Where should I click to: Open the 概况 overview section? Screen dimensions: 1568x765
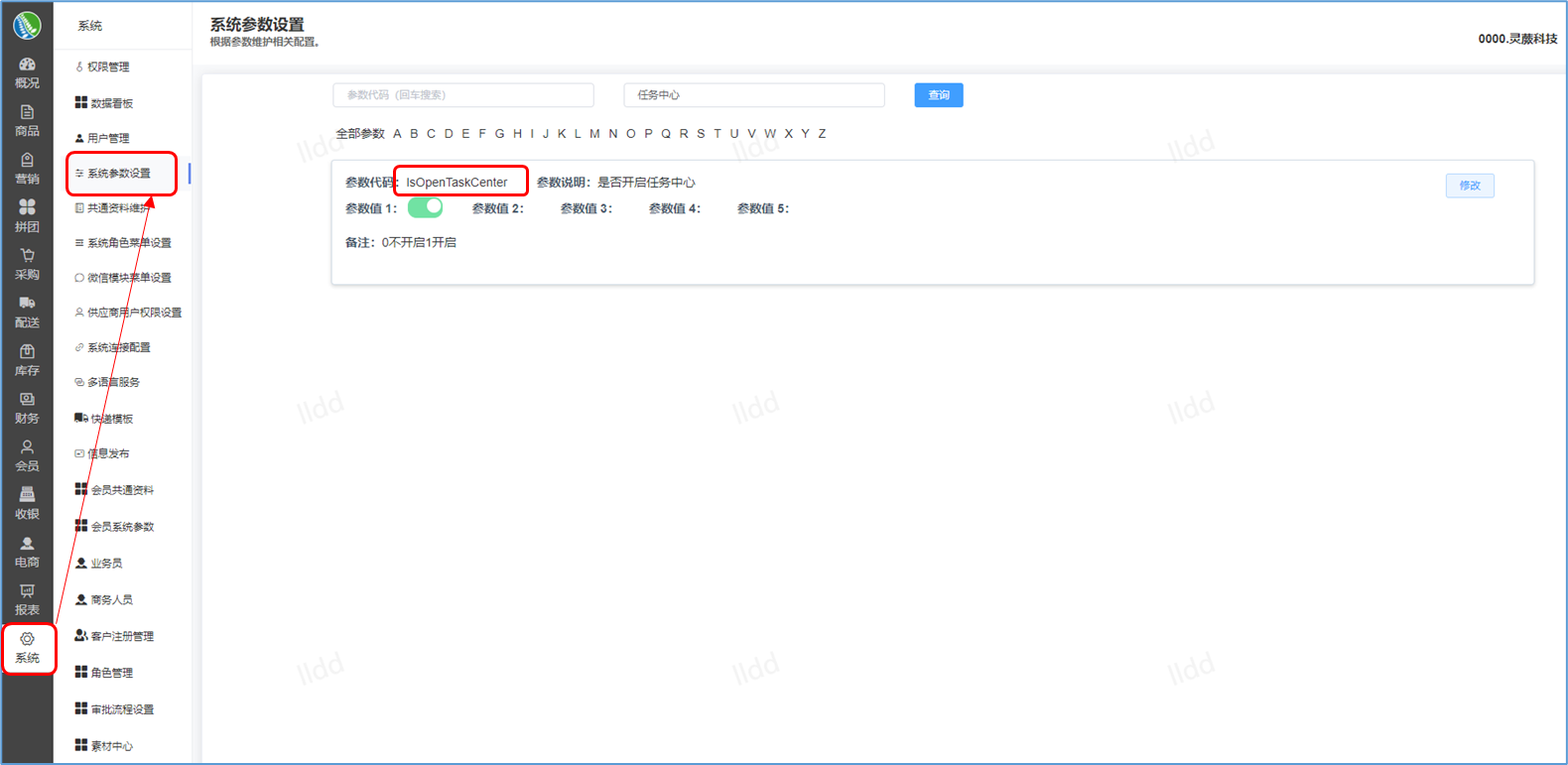(27, 72)
